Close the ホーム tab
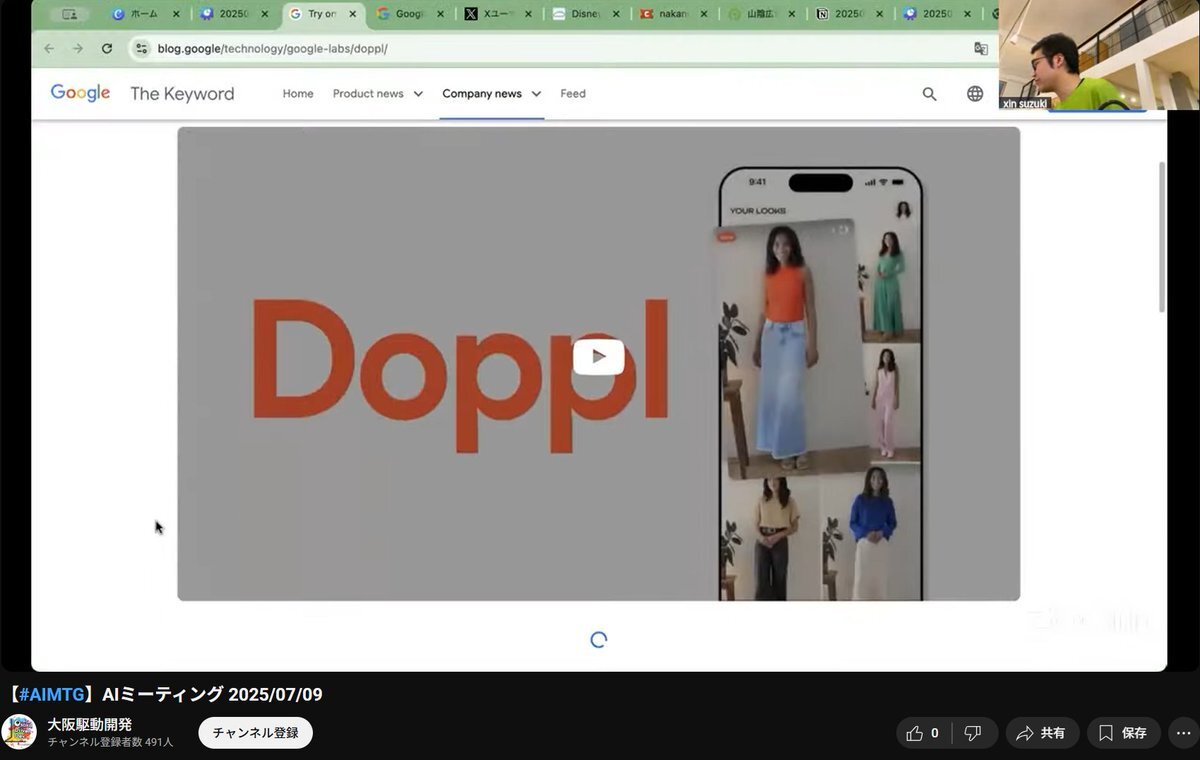The width and height of the screenshot is (1200, 760). (x=177, y=14)
